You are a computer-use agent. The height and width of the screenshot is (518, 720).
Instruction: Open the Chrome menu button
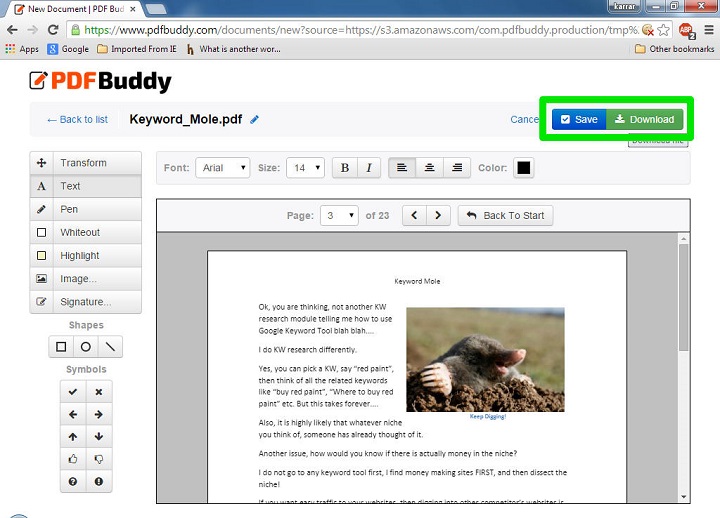pos(709,30)
